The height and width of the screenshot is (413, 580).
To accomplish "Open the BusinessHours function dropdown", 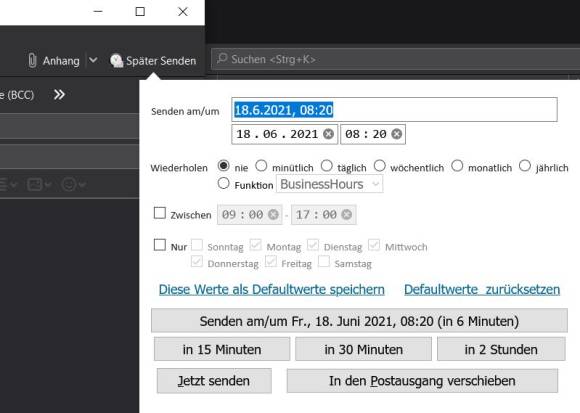I will 330,184.
